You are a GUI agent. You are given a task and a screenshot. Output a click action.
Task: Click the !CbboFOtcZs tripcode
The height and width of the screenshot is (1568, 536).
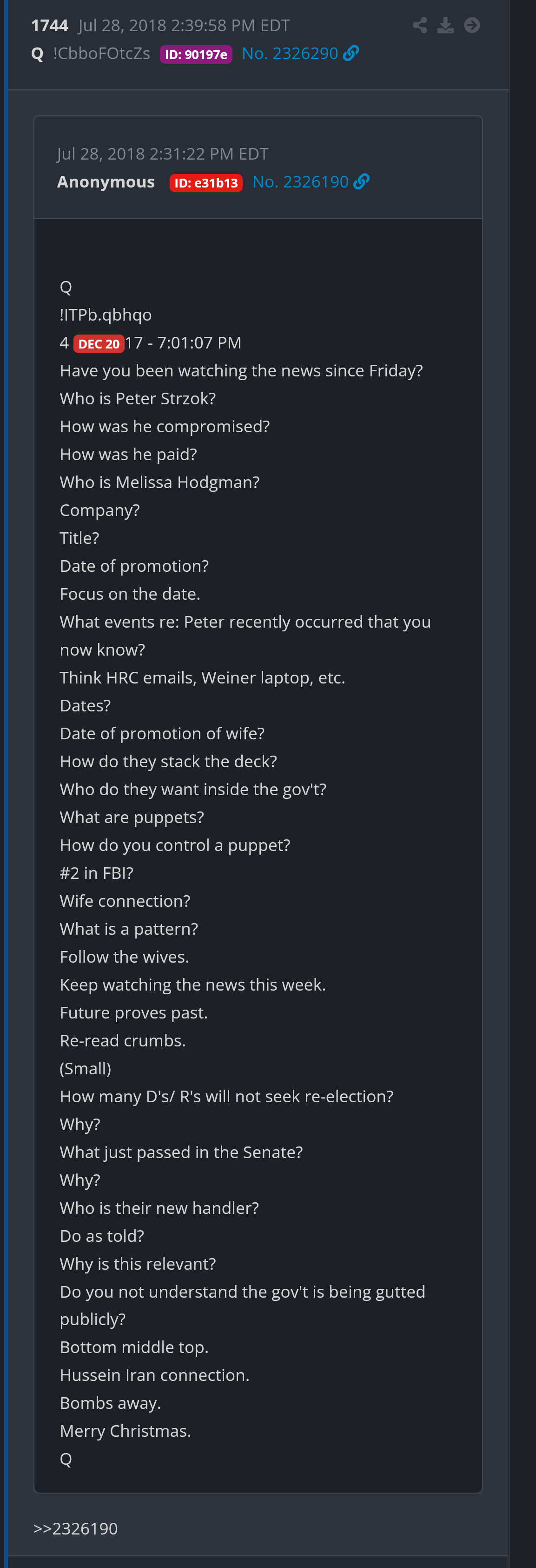coord(102,54)
